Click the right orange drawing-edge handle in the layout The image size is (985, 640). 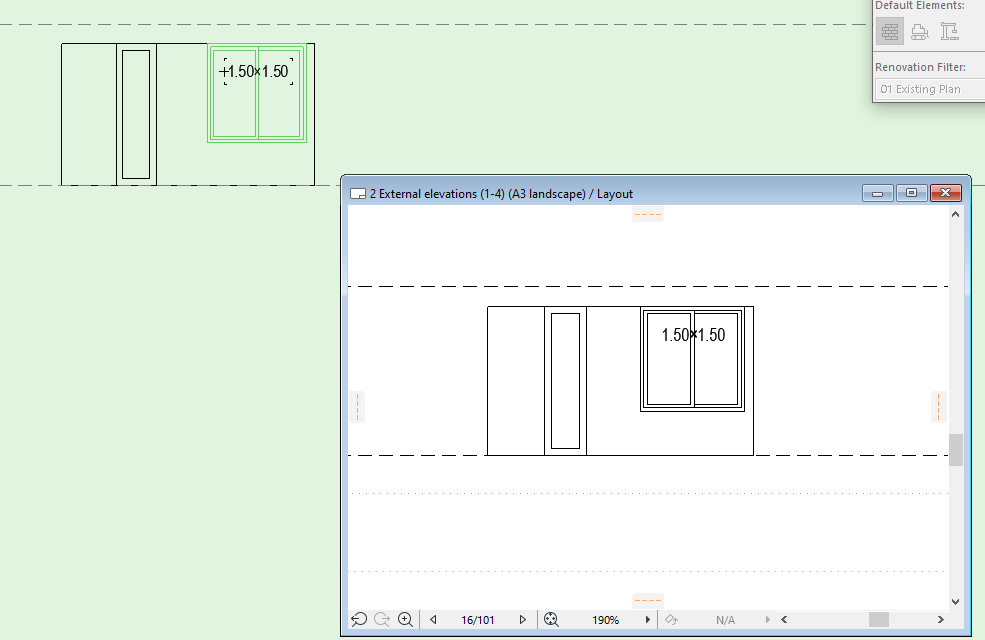click(x=939, y=407)
